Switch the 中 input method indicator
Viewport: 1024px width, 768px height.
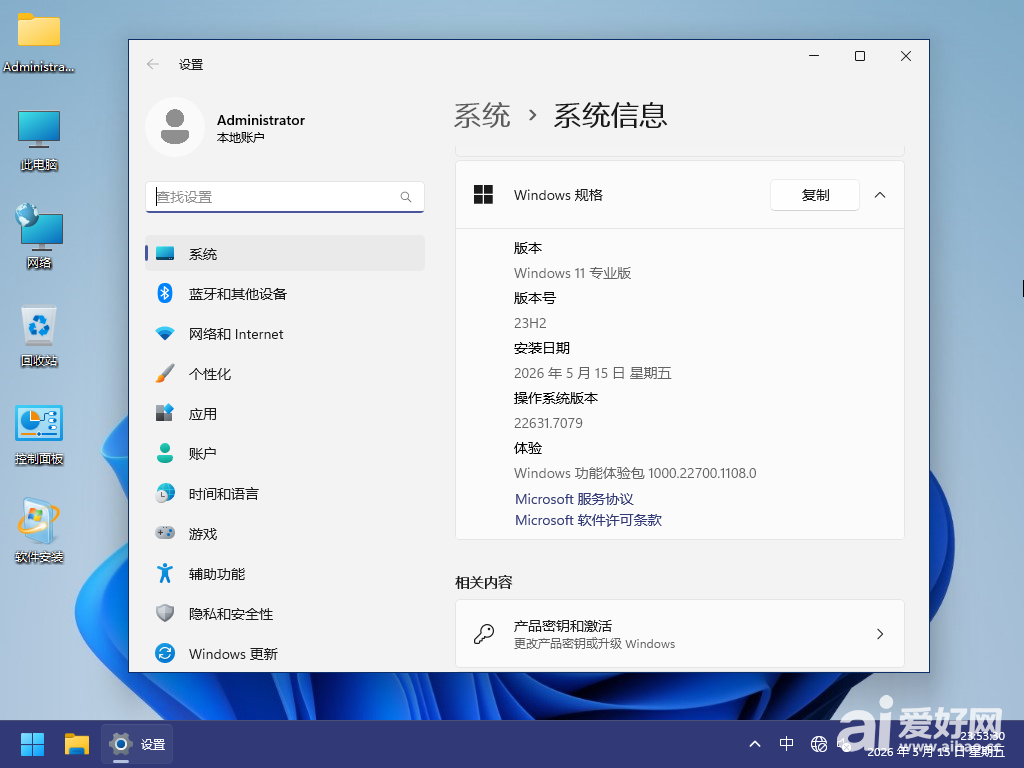pos(786,744)
